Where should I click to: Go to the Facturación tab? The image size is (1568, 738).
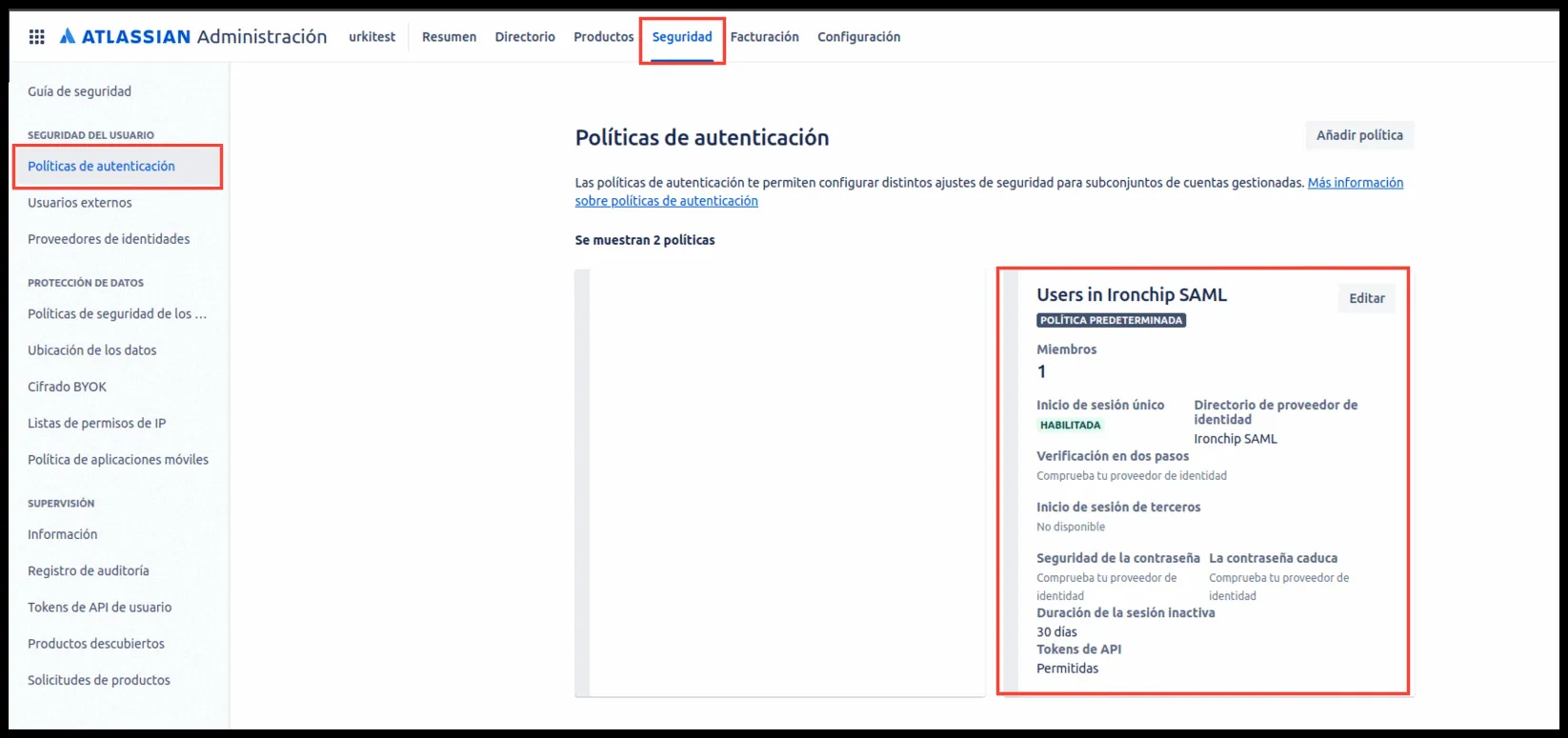[764, 37]
